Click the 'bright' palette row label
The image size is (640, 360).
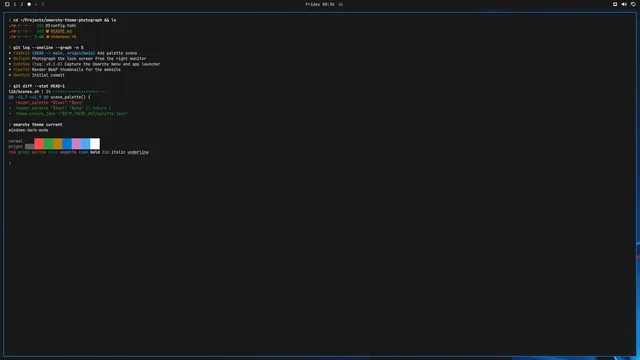click(x=16, y=147)
